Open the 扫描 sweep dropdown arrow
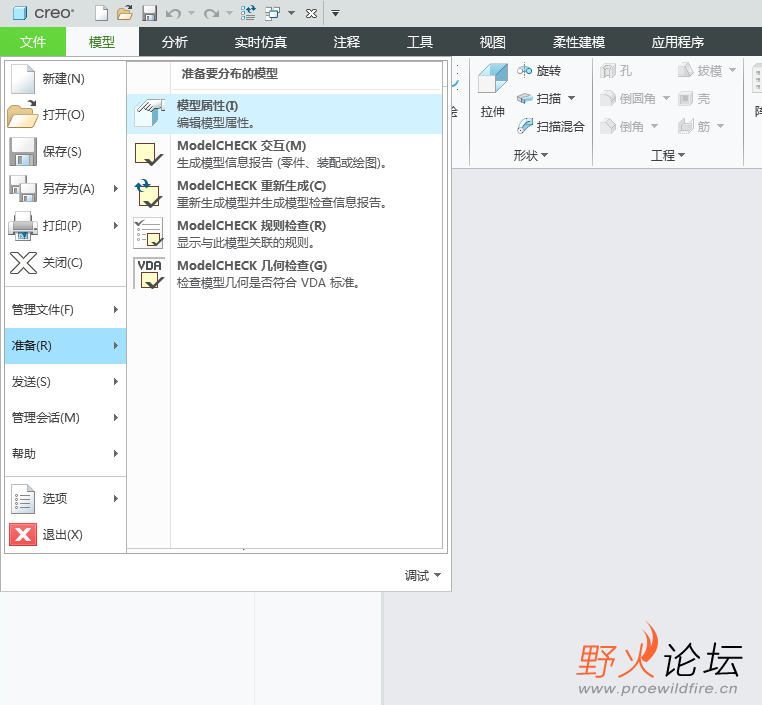The image size is (762, 705). coord(572,98)
